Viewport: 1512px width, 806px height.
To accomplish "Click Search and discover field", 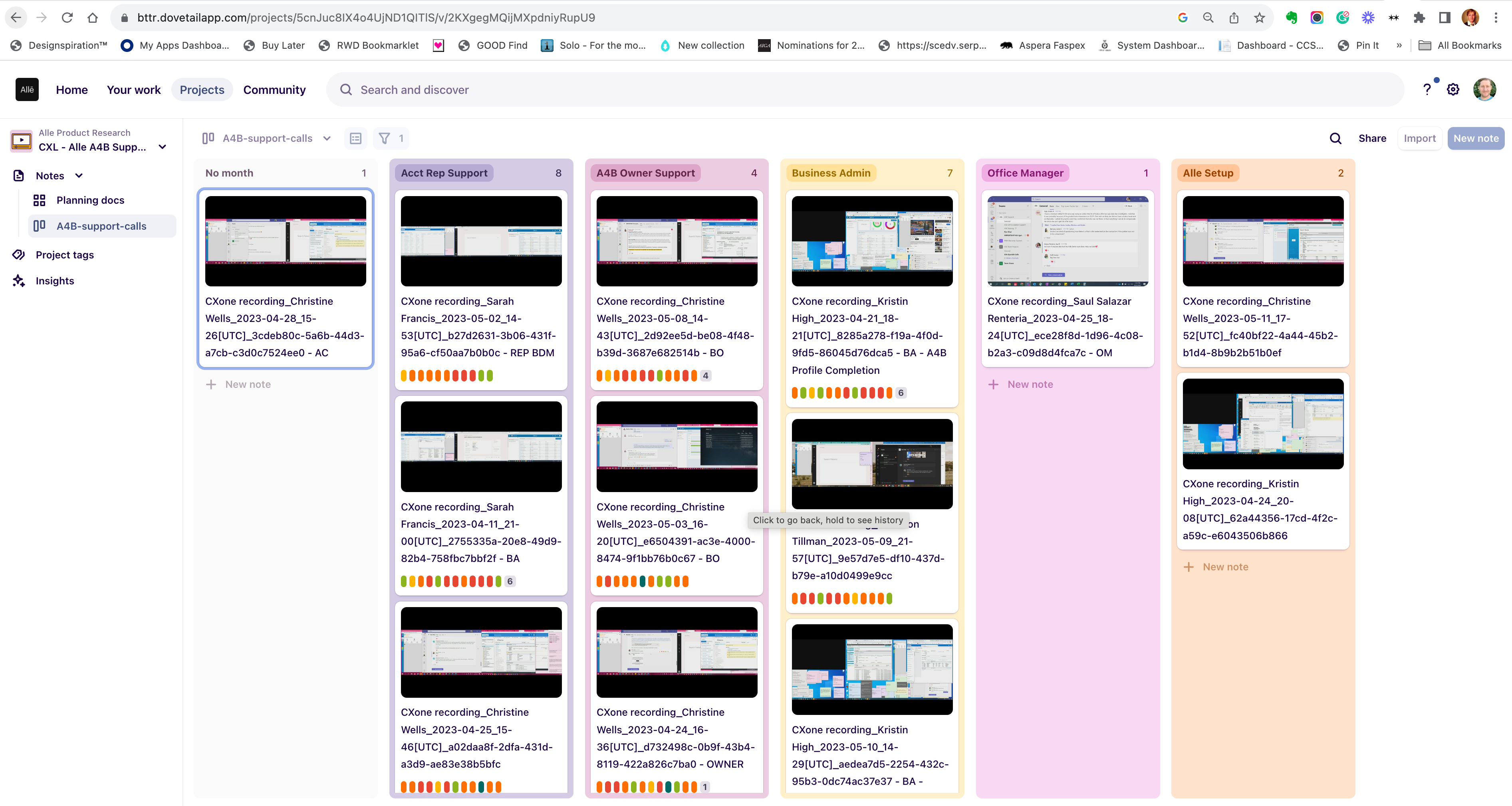I will [865, 89].
